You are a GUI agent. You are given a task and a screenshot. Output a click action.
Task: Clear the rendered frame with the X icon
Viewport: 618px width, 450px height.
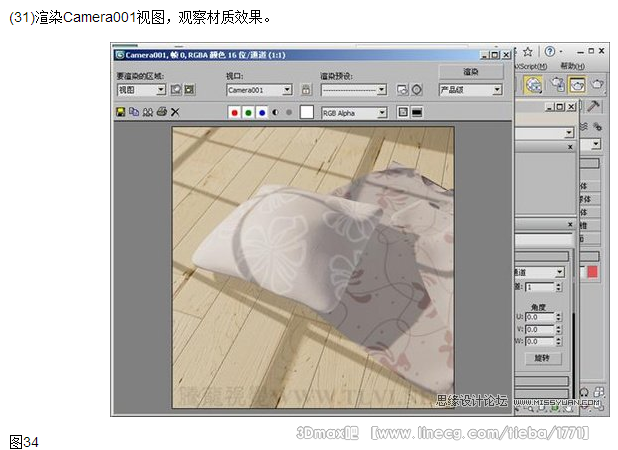tap(175, 112)
